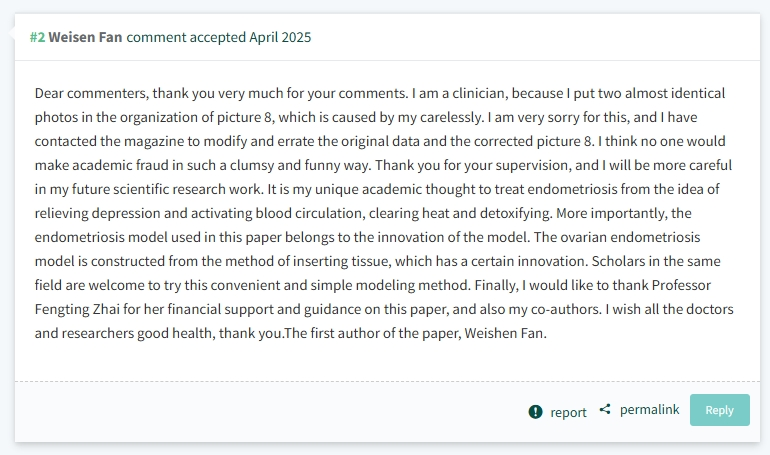Click the share icon beside permalink

[x=605, y=409]
